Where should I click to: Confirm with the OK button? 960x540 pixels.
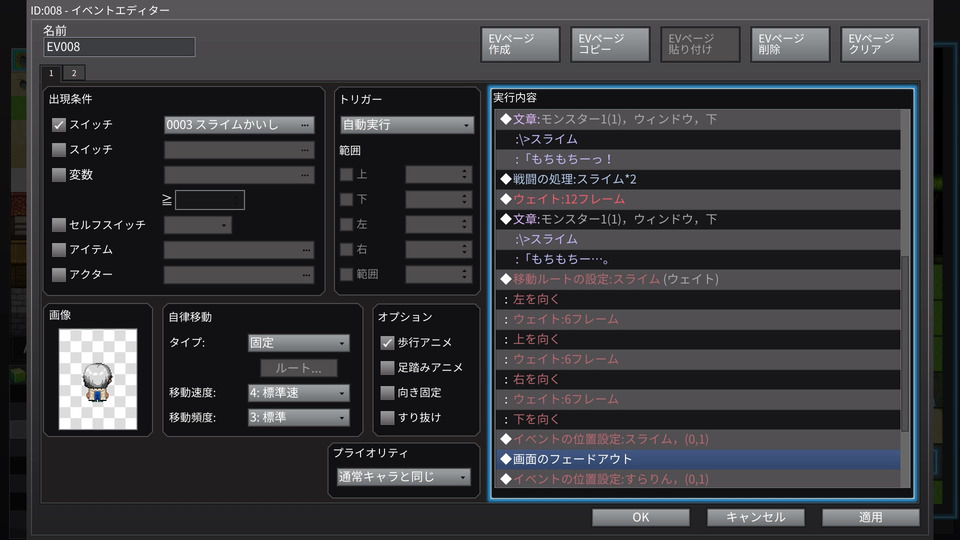tap(641, 517)
